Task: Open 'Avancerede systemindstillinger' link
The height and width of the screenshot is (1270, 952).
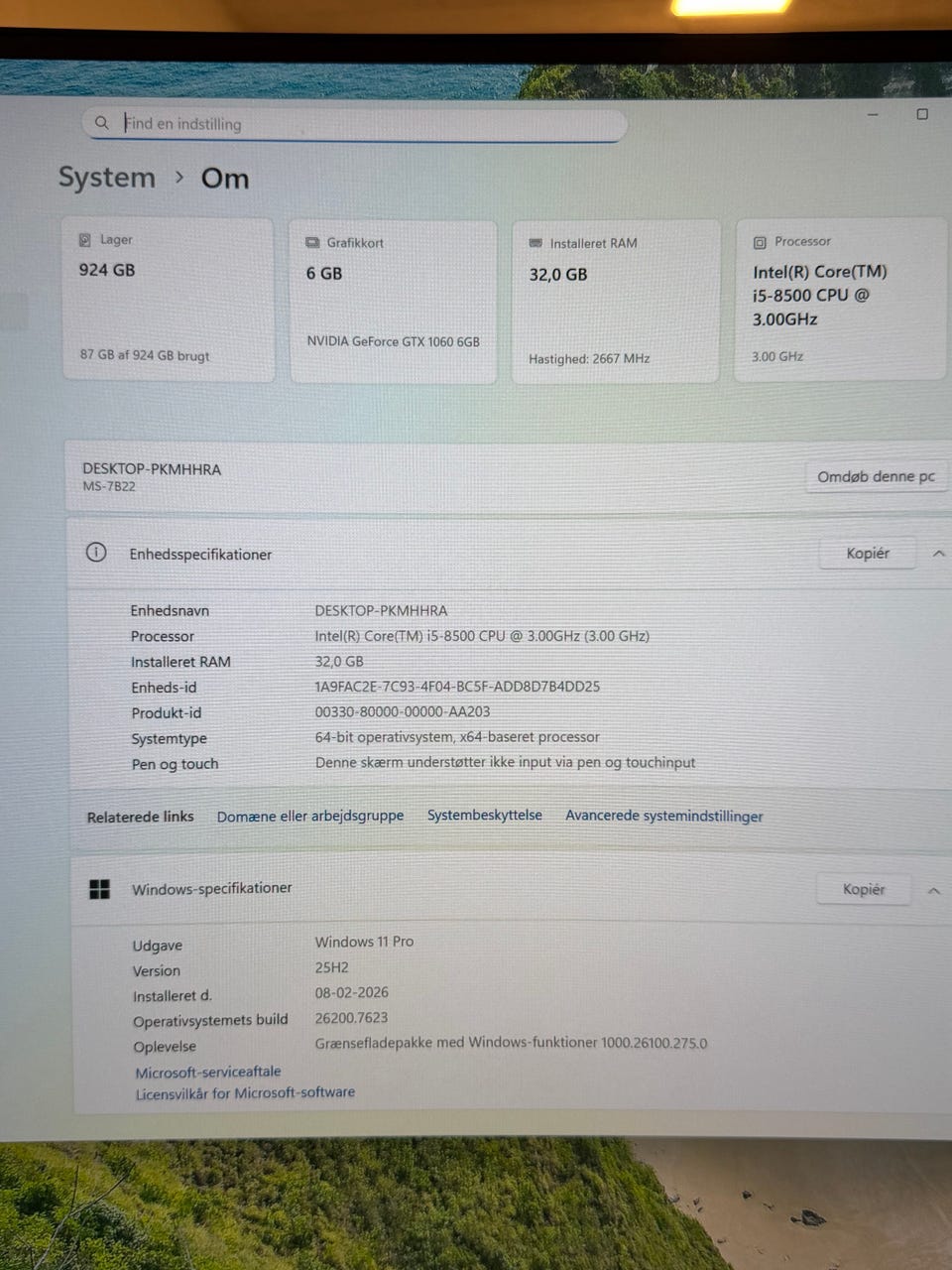Action: coord(664,816)
